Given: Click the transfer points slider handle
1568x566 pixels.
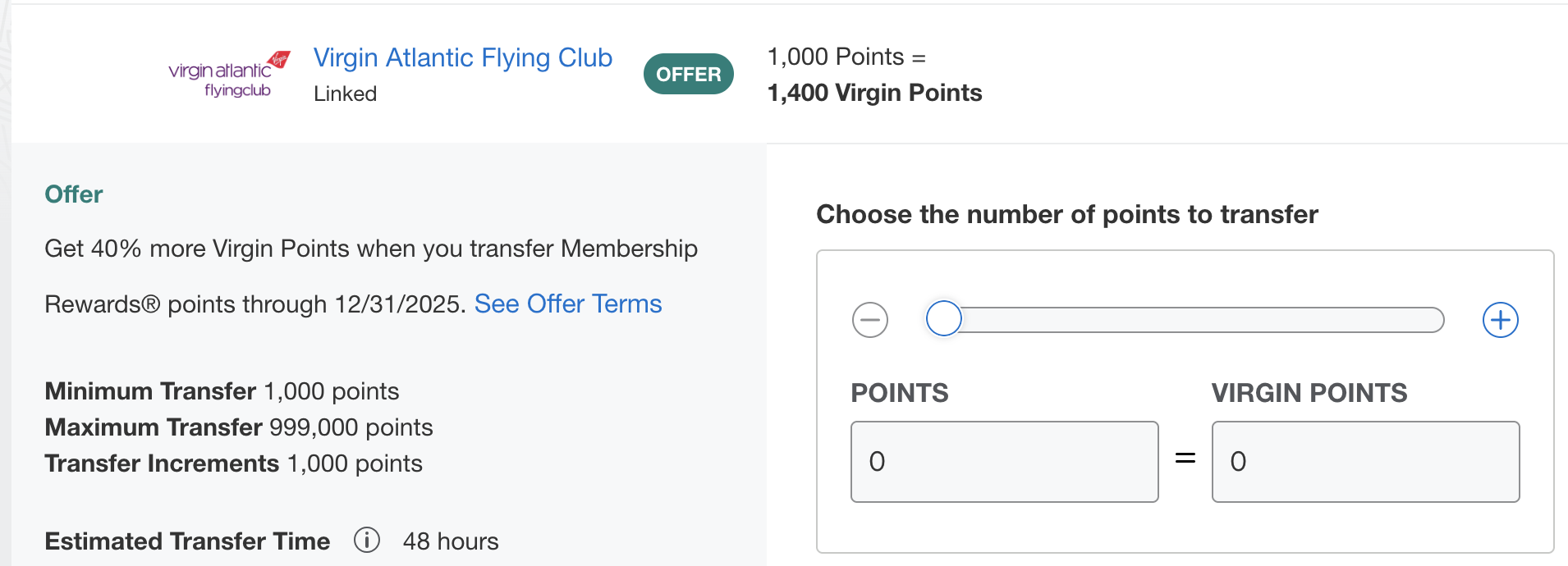Looking at the screenshot, I should [944, 319].
